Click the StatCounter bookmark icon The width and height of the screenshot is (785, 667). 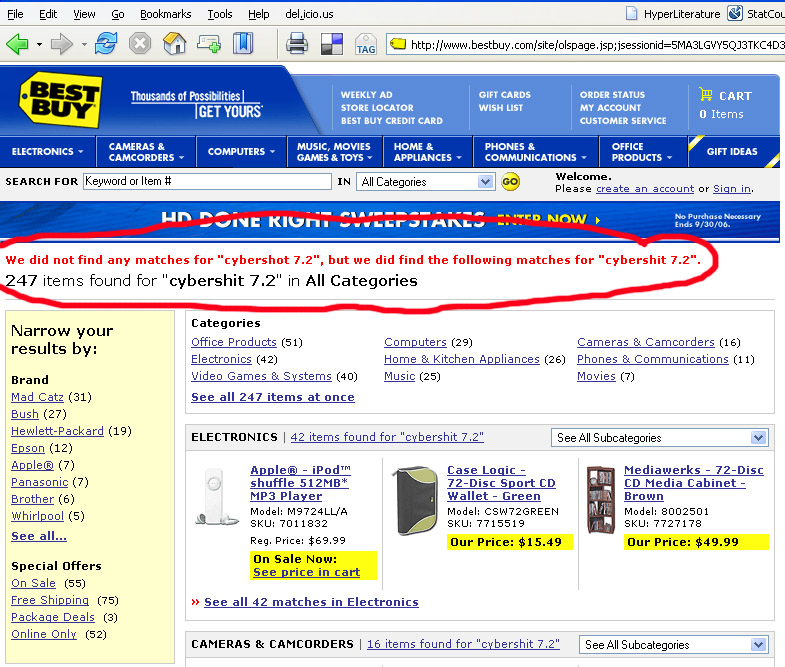pyautogui.click(x=734, y=14)
